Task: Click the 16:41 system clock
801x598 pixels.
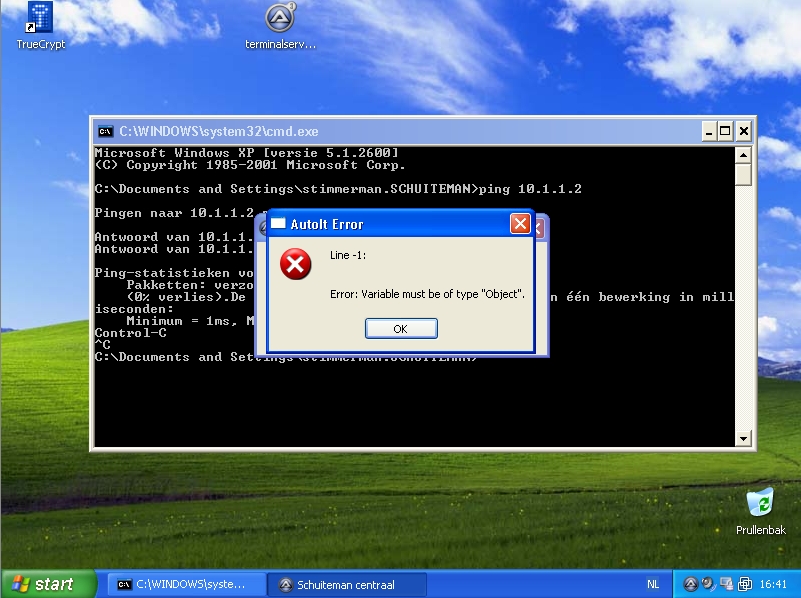Action: (x=773, y=584)
